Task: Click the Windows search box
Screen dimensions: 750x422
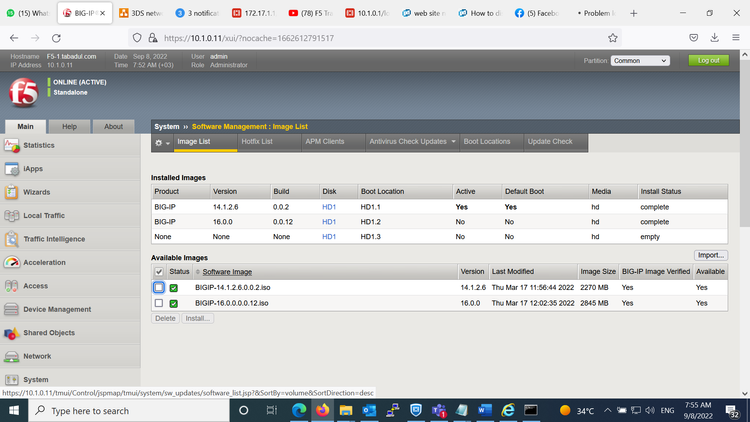Action: click(x=129, y=411)
